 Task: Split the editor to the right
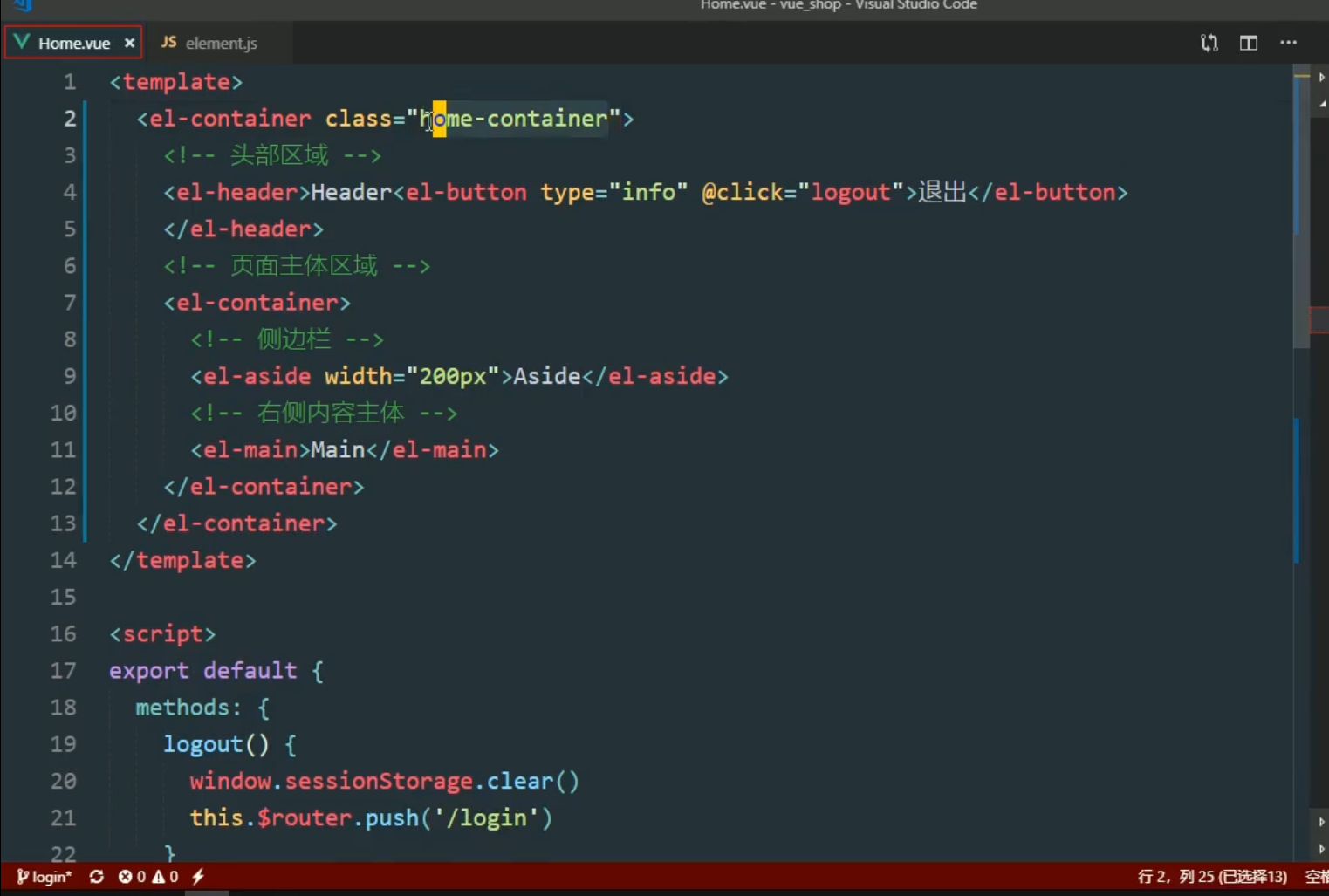(1249, 43)
